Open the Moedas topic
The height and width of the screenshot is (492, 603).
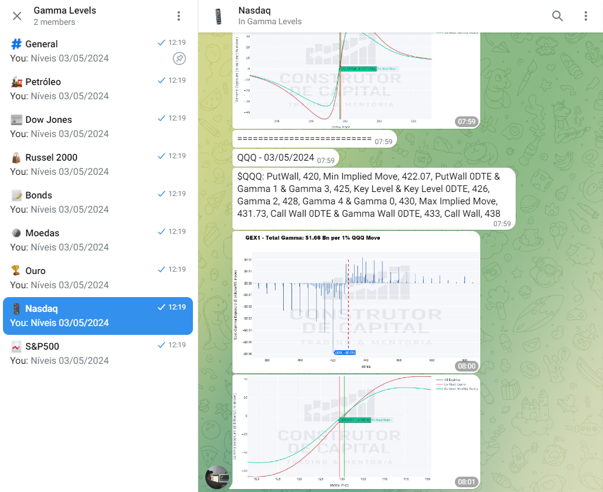click(98, 240)
